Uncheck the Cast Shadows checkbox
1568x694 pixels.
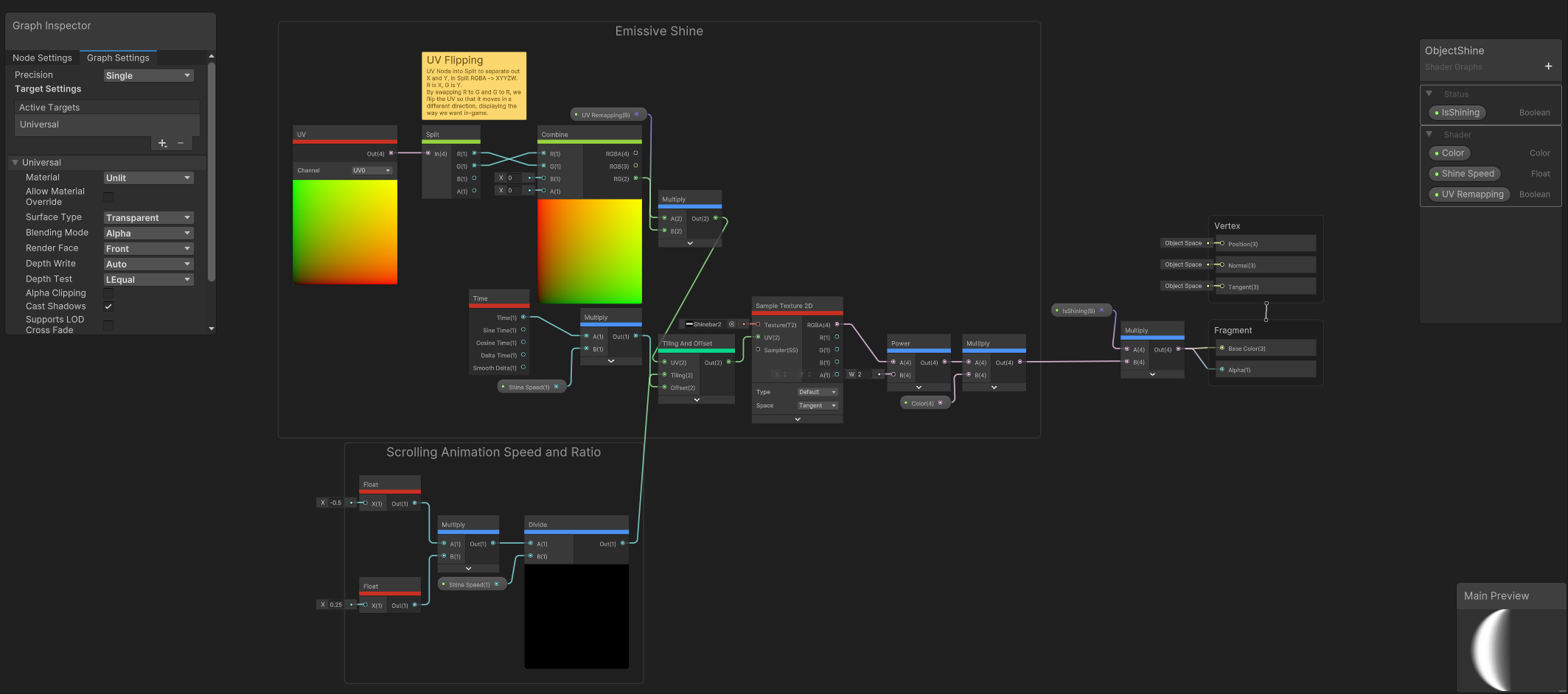108,306
